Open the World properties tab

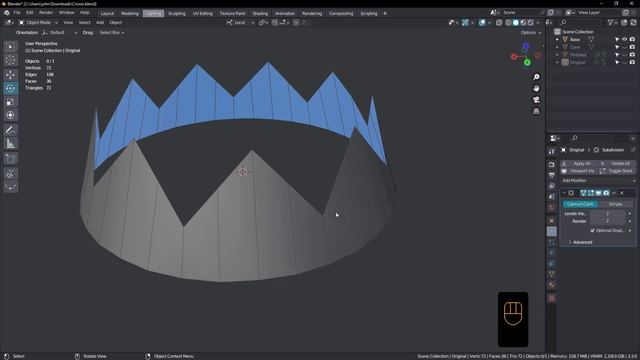click(552, 207)
